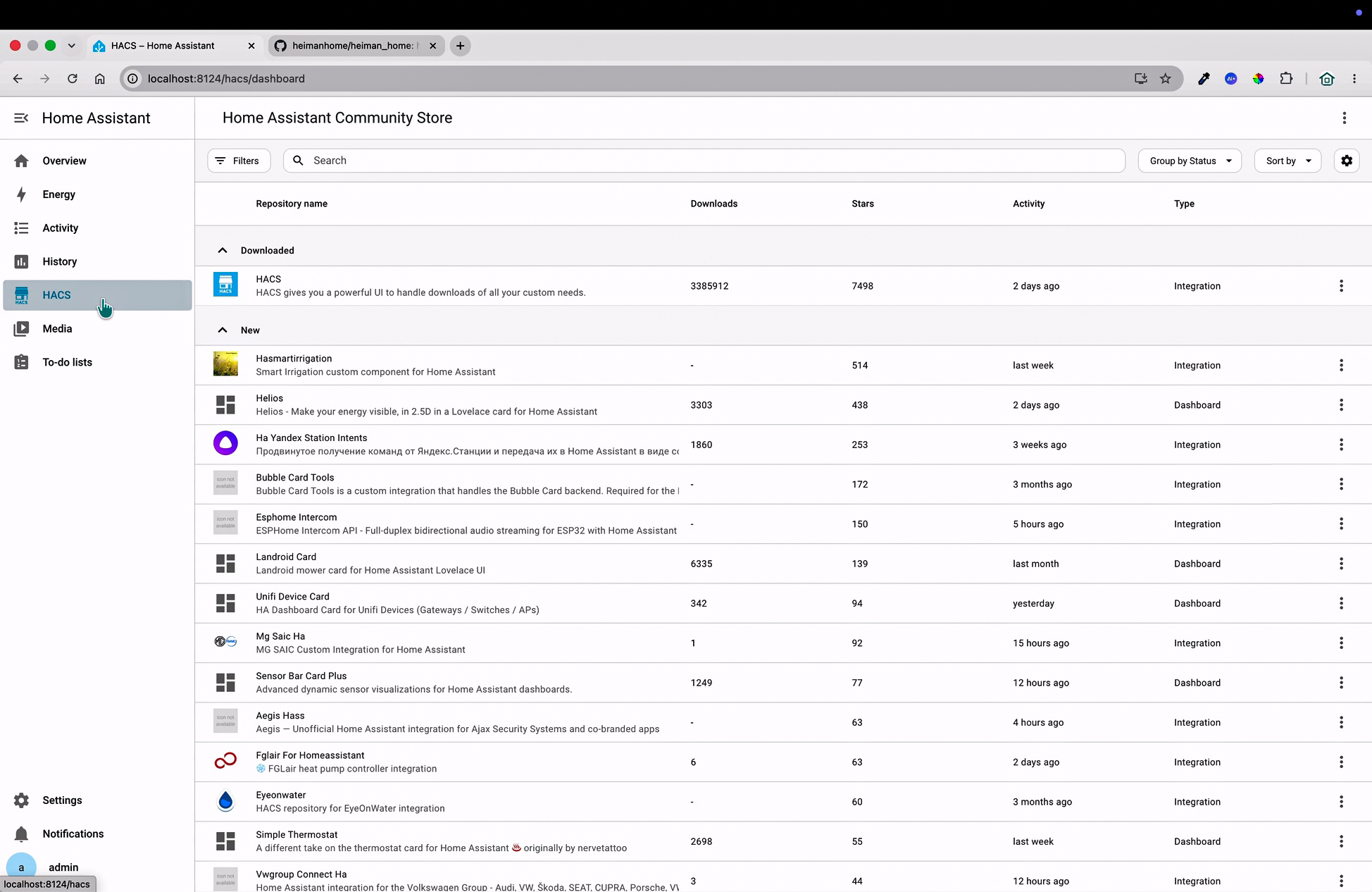Sort by the Stars column header

862,204
